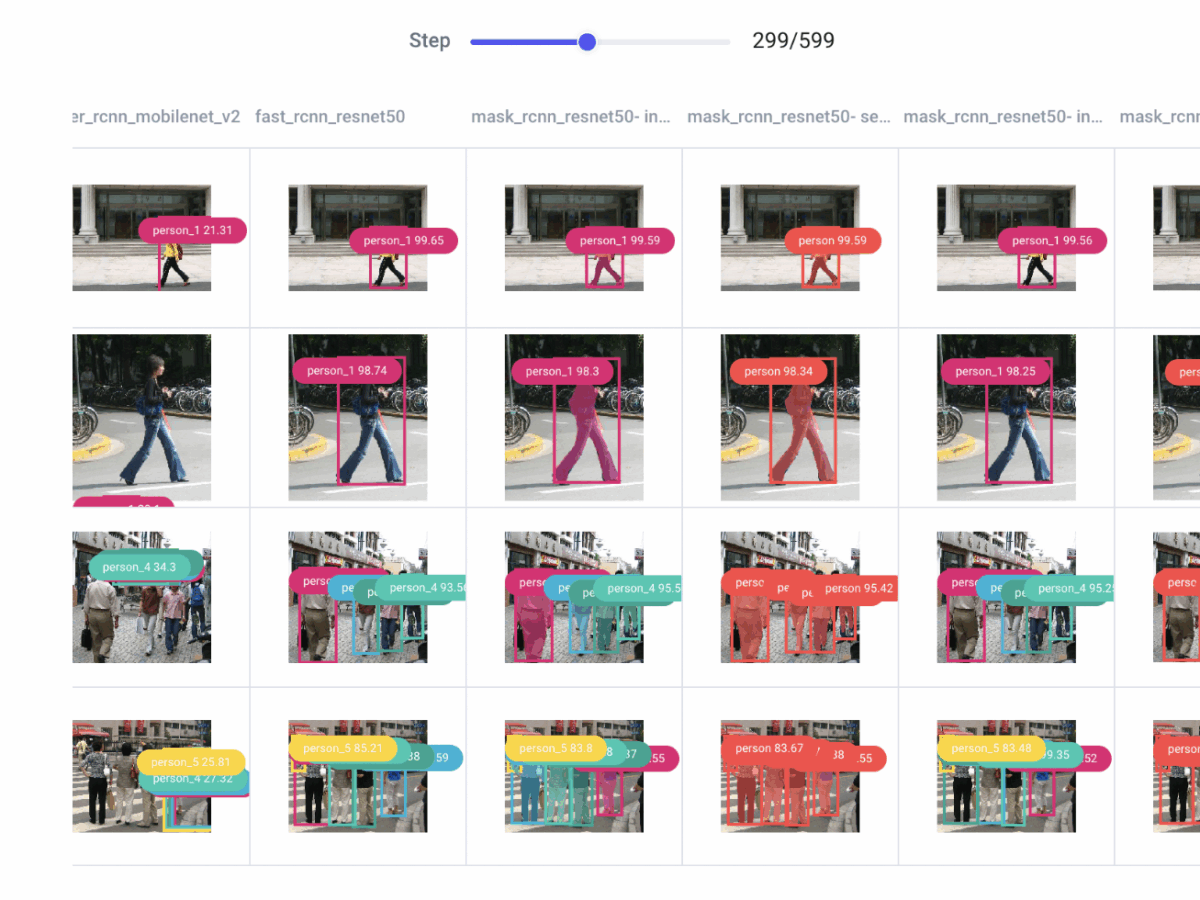Open walking woman image with person 98.34 label

[790, 418]
